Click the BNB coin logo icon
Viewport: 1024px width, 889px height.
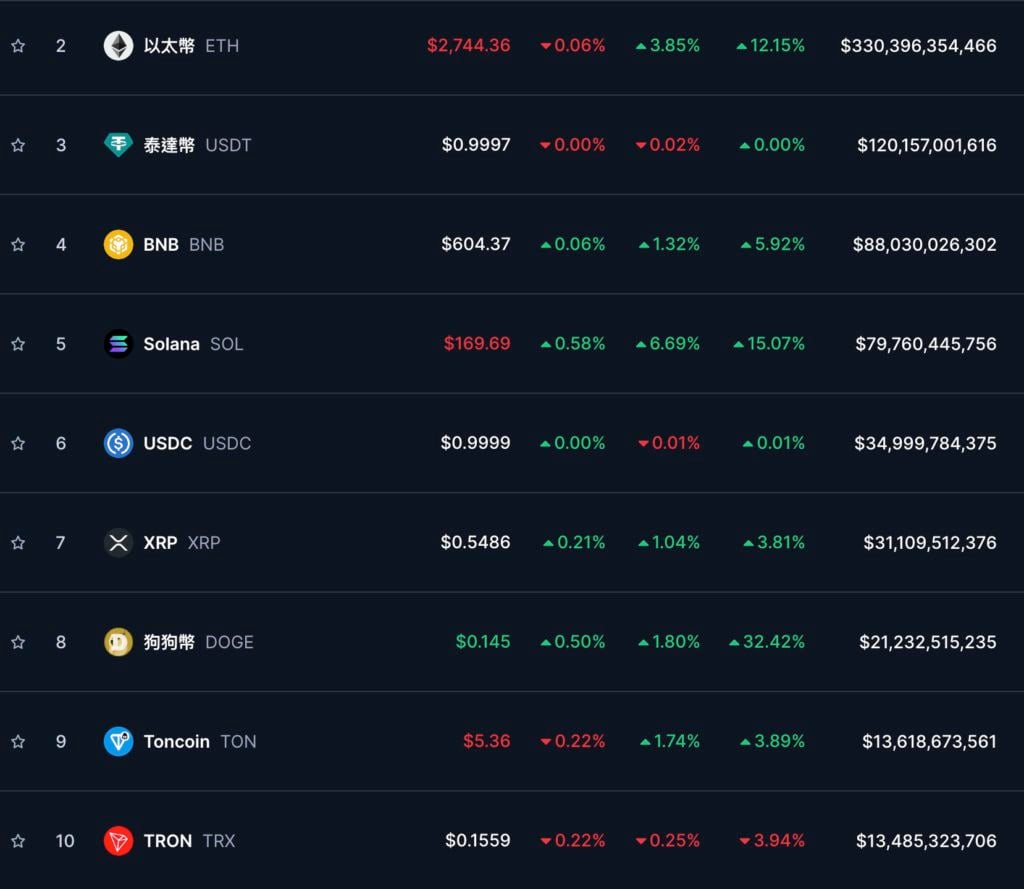(118, 244)
